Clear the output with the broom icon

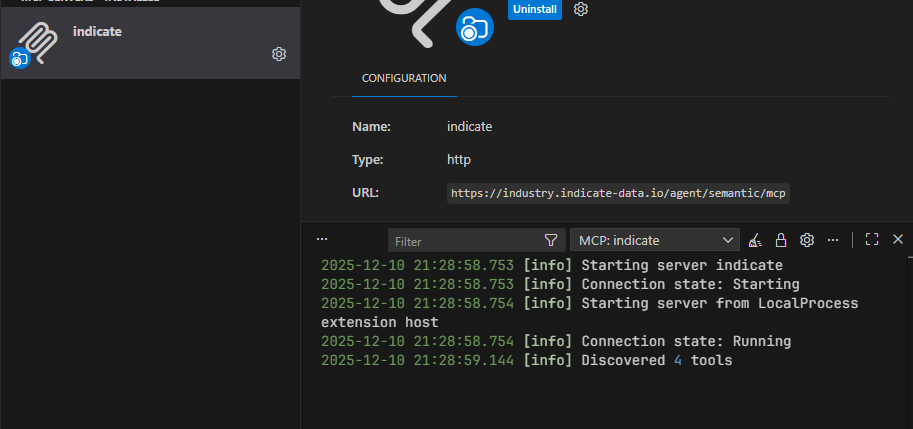tap(755, 240)
